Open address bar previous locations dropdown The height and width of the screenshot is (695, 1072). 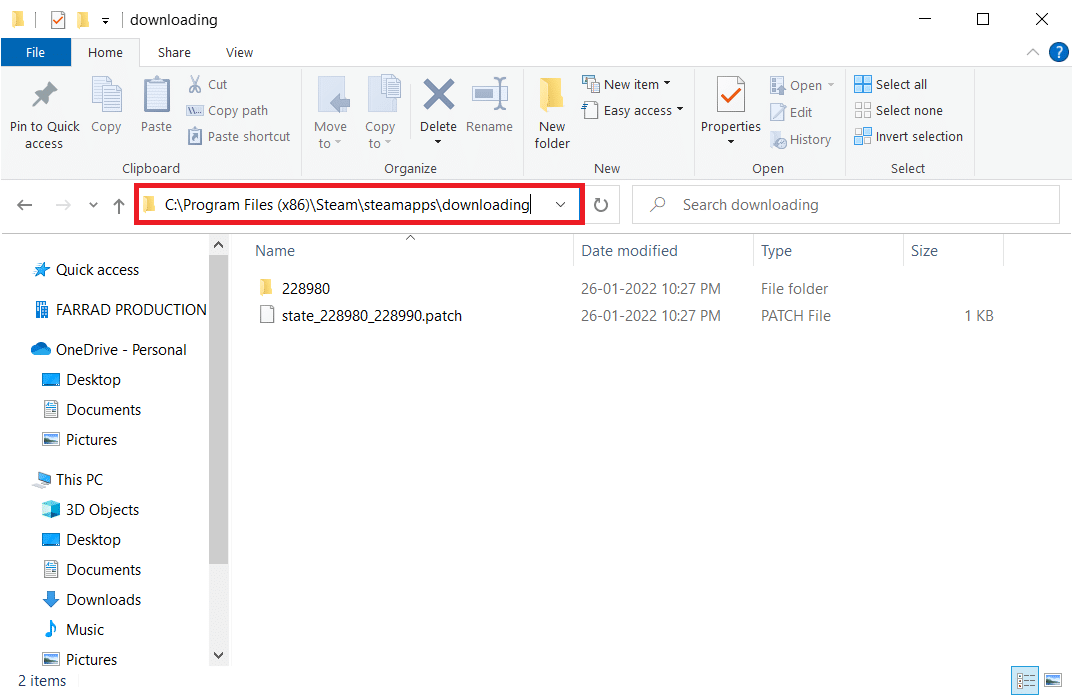click(561, 204)
